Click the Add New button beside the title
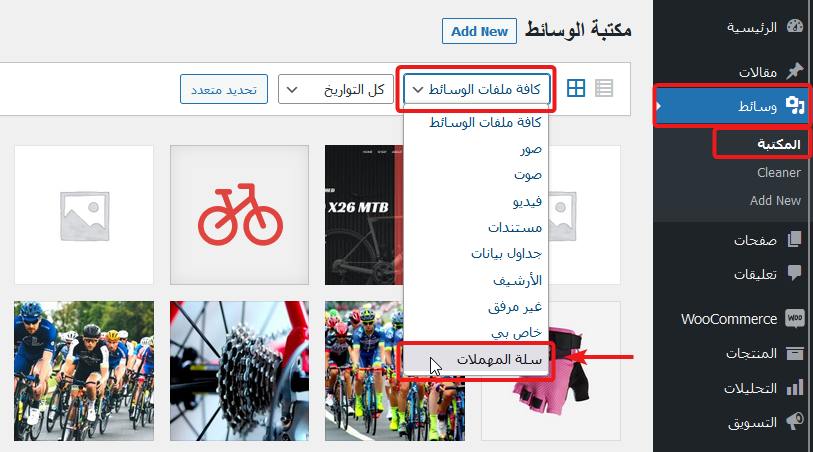Image resolution: width=813 pixels, height=452 pixels. [x=479, y=31]
